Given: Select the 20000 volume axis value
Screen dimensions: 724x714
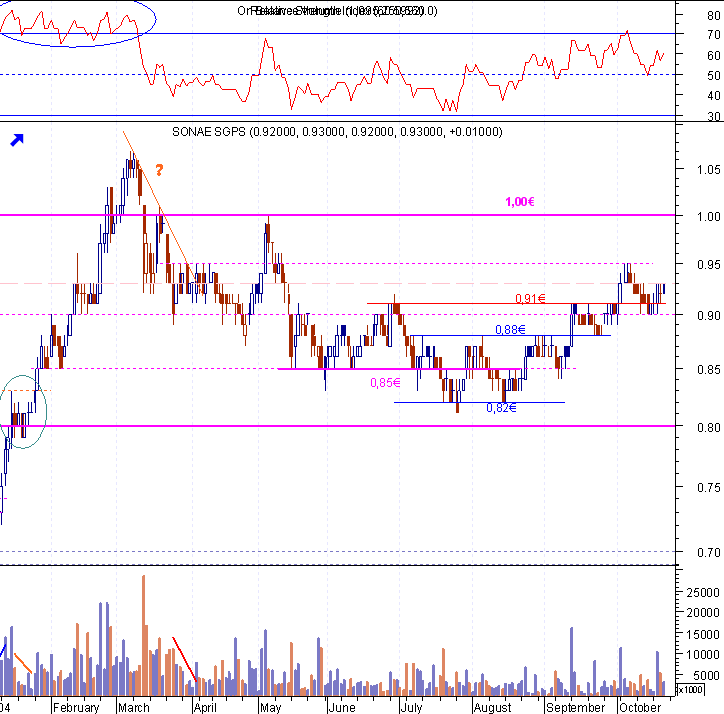Looking at the screenshot, I should (703, 613).
